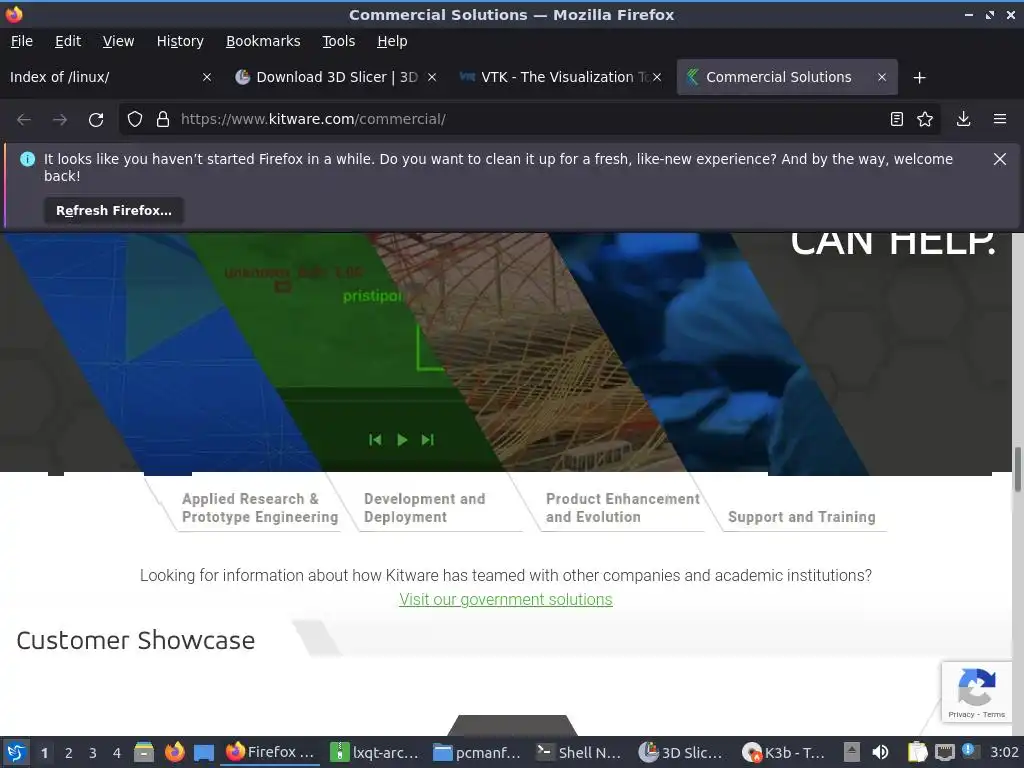Image resolution: width=1024 pixels, height=768 pixels.
Task: Click the show desktop quick-launch icon
Action: click(x=204, y=753)
